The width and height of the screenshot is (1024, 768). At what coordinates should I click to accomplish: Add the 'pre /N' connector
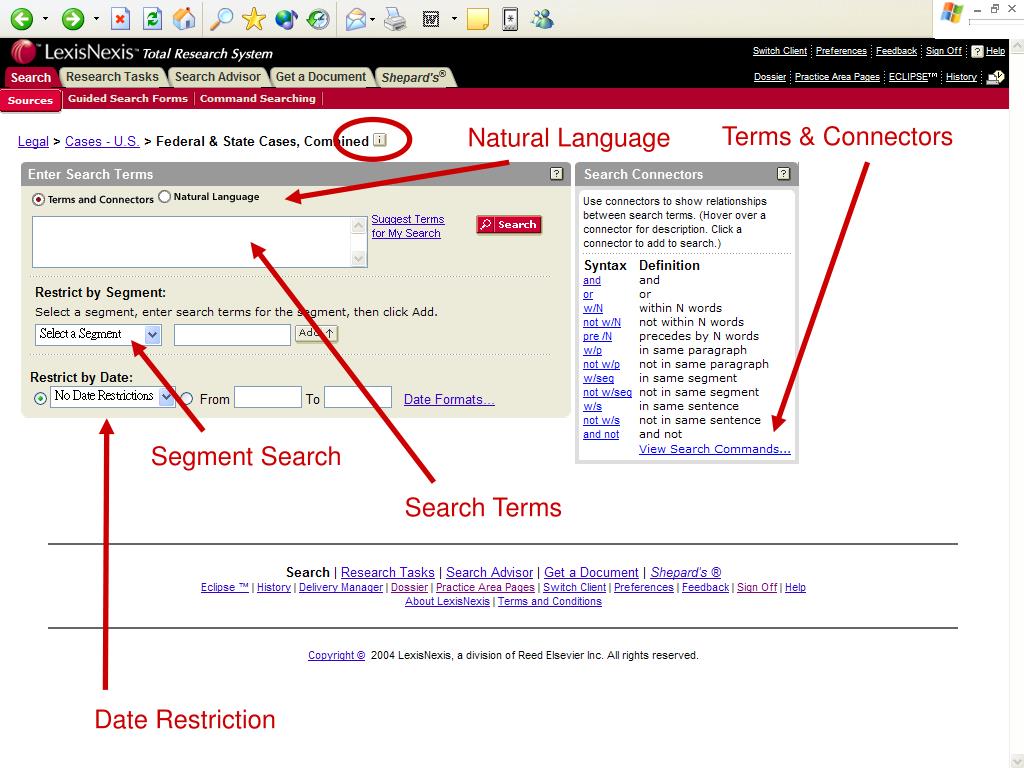click(x=598, y=336)
